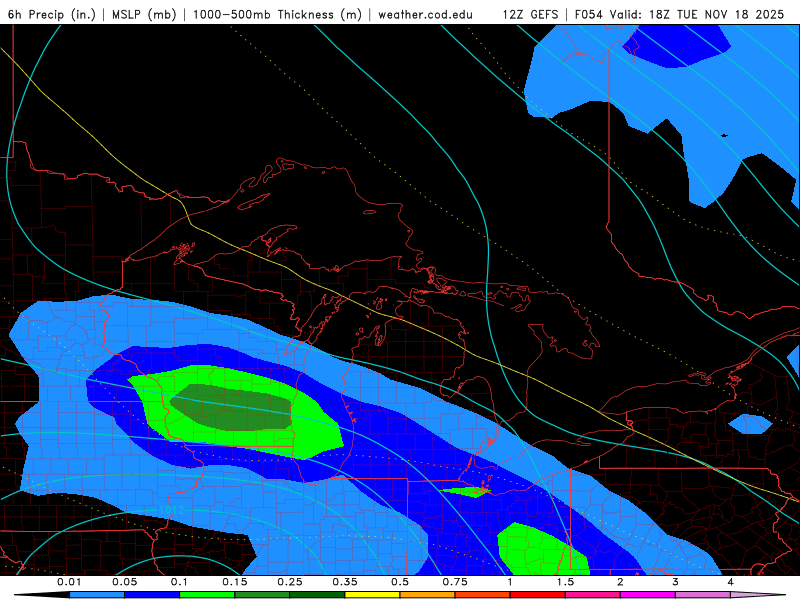The image size is (800, 600).
Task: Click the weather.cod.edu source text
Action: pos(425,15)
